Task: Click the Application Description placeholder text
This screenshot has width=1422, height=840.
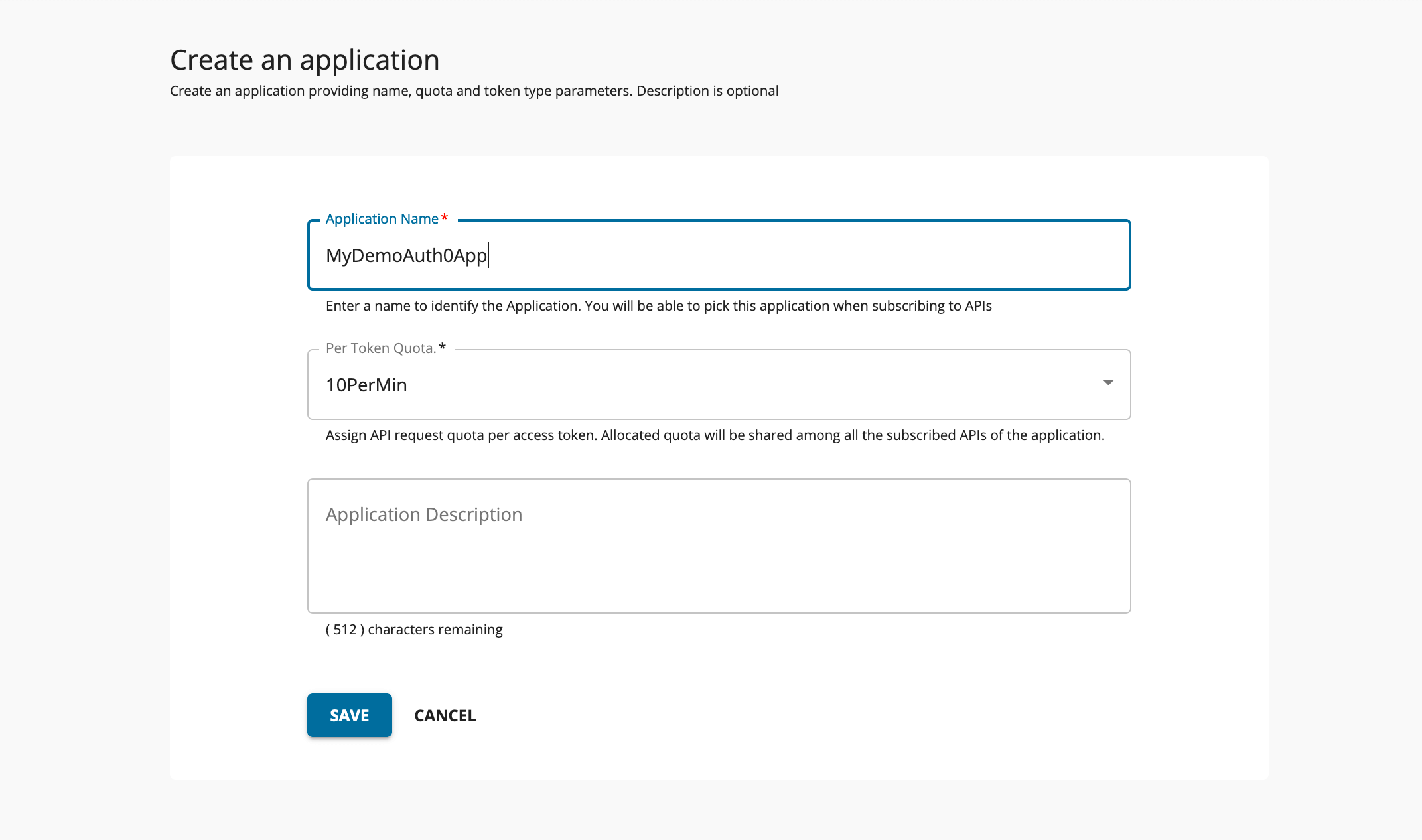Action: [x=423, y=515]
